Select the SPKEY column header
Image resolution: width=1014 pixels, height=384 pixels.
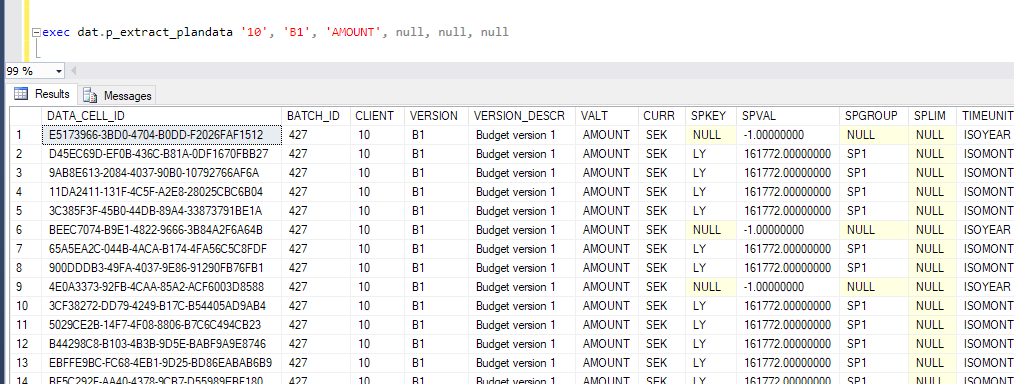(x=711, y=116)
